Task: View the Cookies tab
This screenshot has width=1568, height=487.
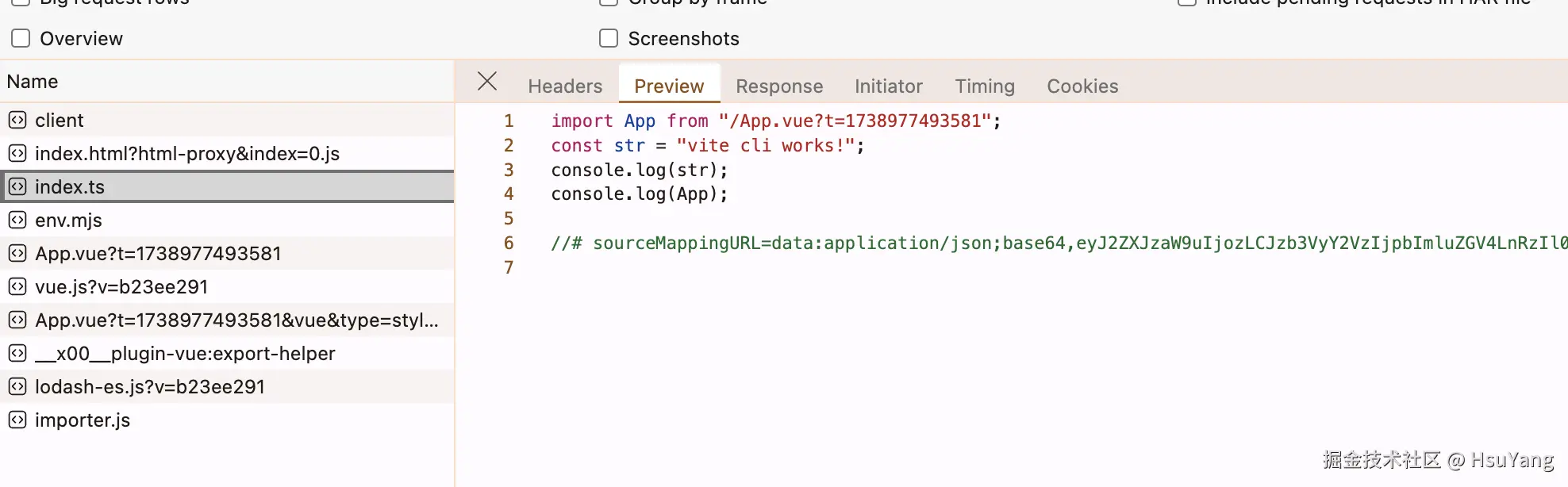Action: (1082, 86)
